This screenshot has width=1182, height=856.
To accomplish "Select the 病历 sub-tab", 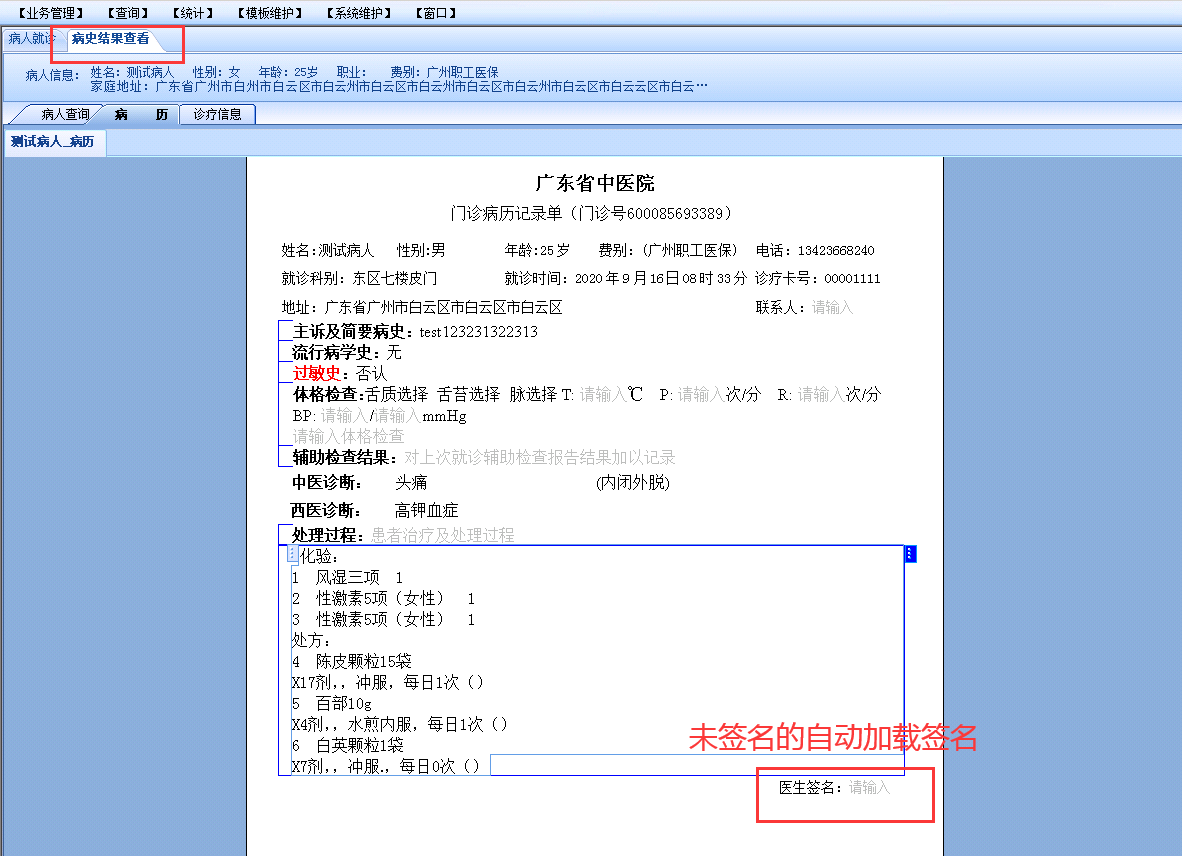I will coord(141,115).
